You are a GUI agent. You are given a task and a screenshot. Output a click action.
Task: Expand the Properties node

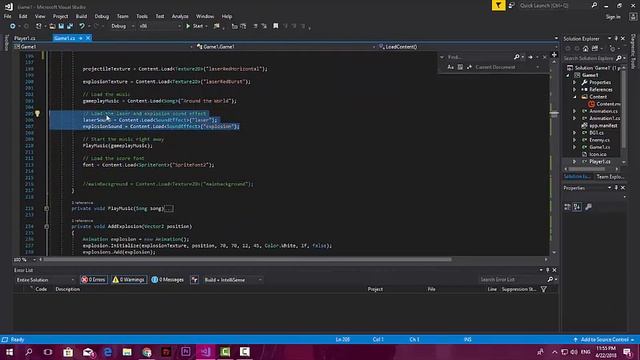(575, 82)
